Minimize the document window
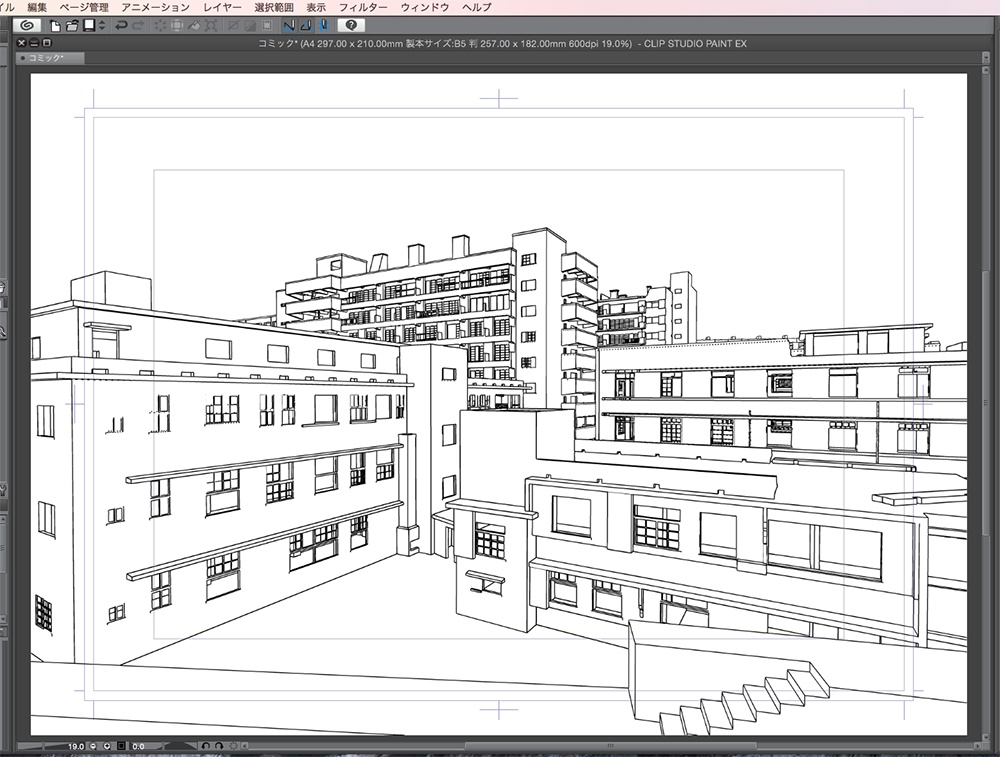 34,43
